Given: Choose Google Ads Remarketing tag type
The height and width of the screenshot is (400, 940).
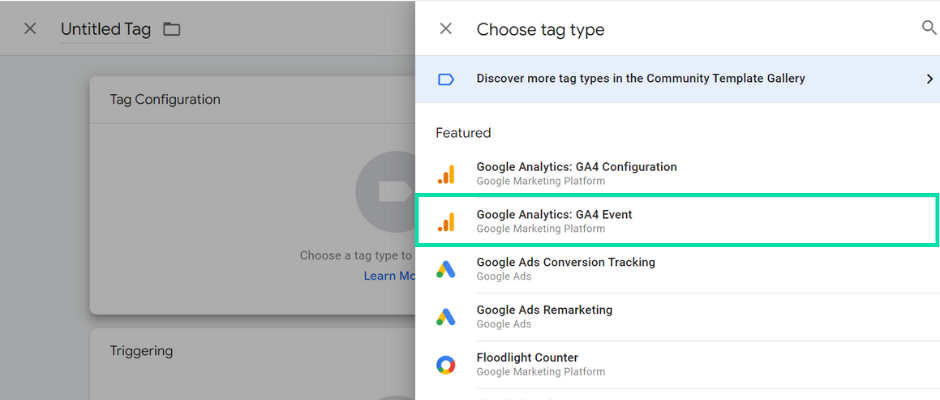Looking at the screenshot, I should 544,310.
